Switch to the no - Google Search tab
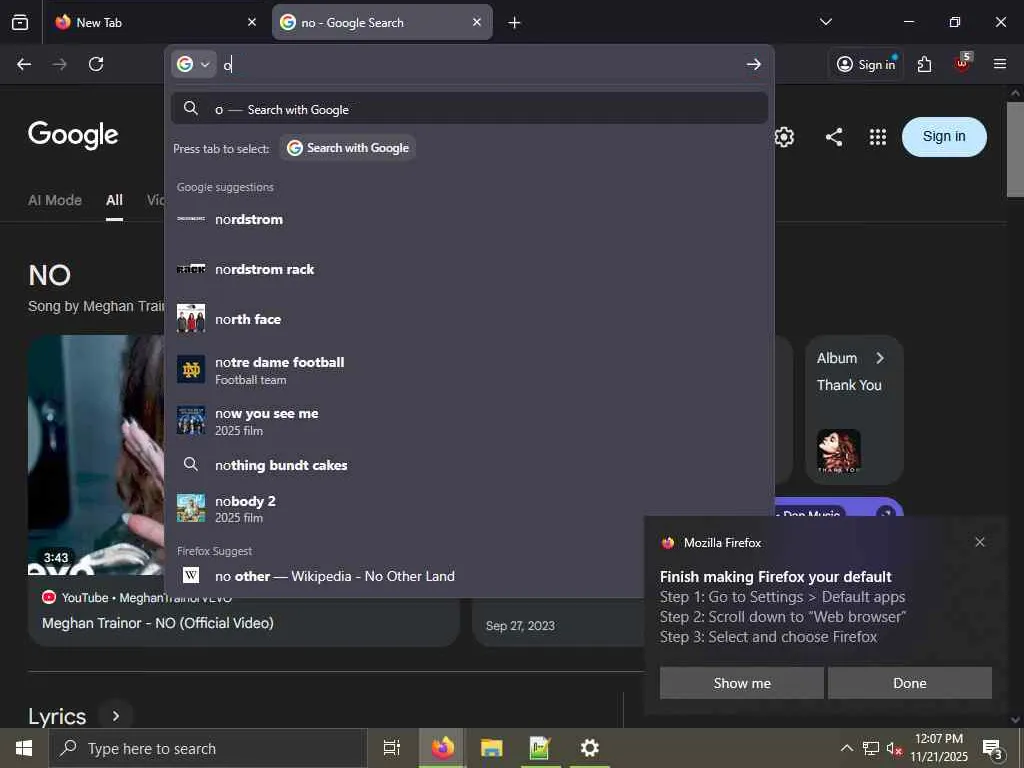Viewport: 1024px width, 768px height. 383,22
